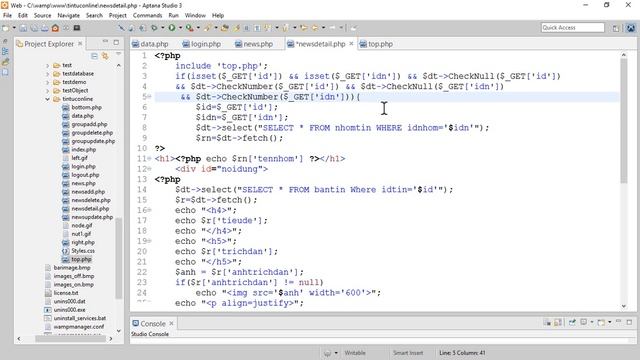Click the Quick Access search field
Screen dimensions: 640x360
[573, 27]
